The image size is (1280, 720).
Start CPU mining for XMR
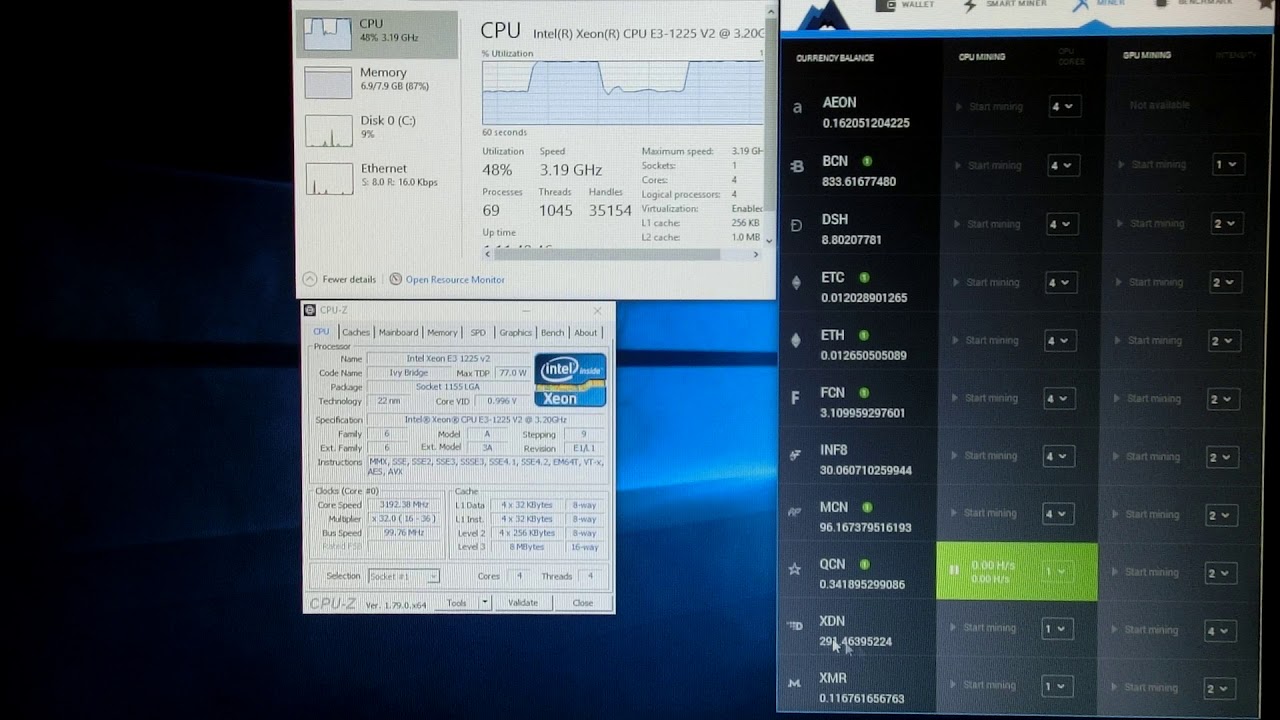click(984, 686)
